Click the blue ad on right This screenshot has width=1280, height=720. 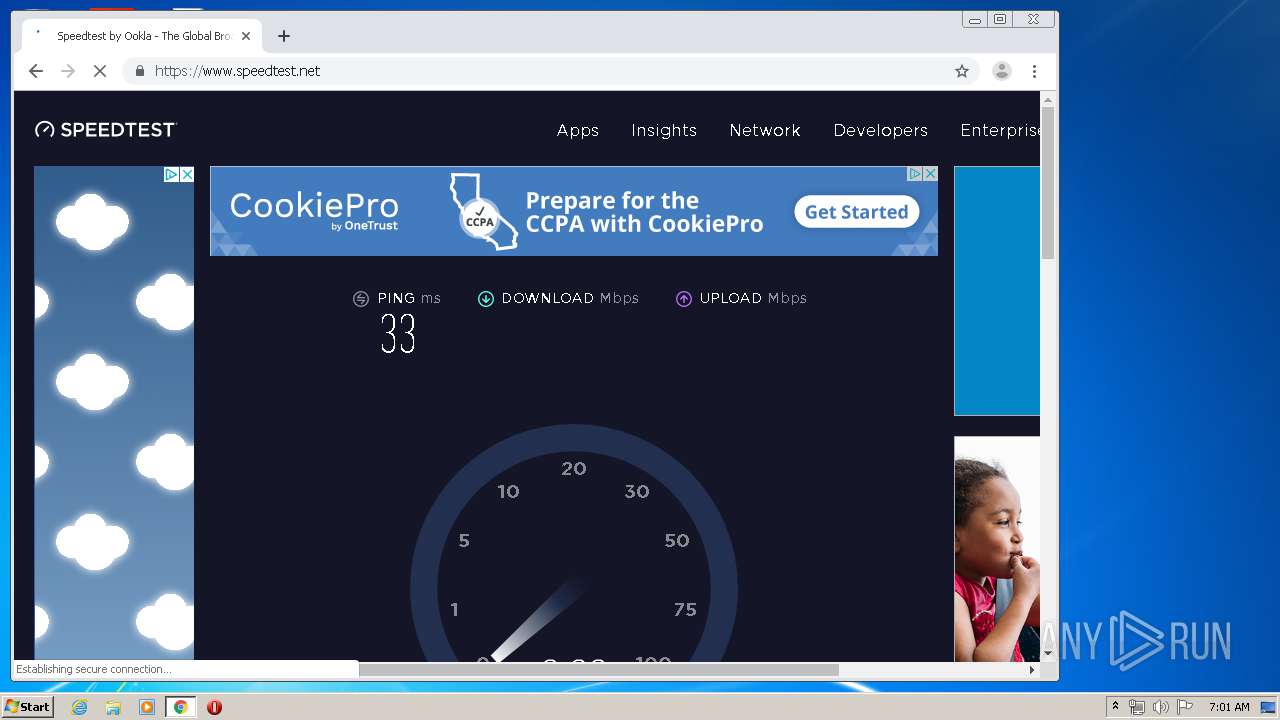click(x=997, y=290)
